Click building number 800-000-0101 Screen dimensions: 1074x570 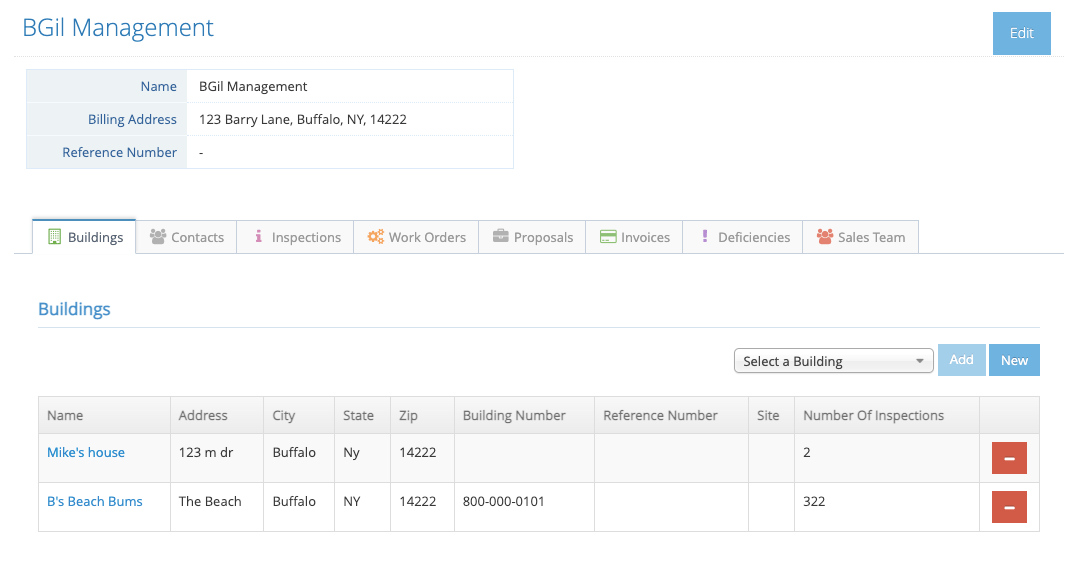pyautogui.click(x=503, y=501)
